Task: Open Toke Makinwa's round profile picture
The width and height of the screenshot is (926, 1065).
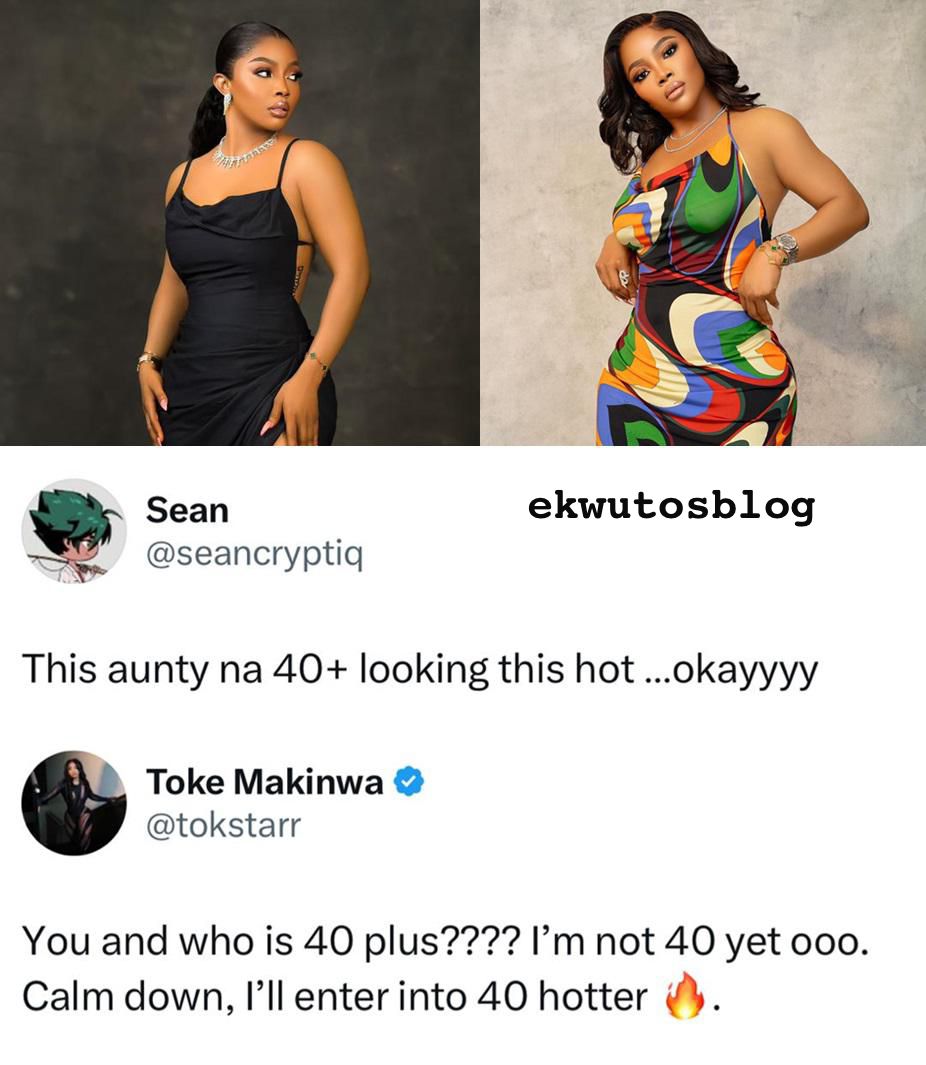Action: click(x=74, y=803)
